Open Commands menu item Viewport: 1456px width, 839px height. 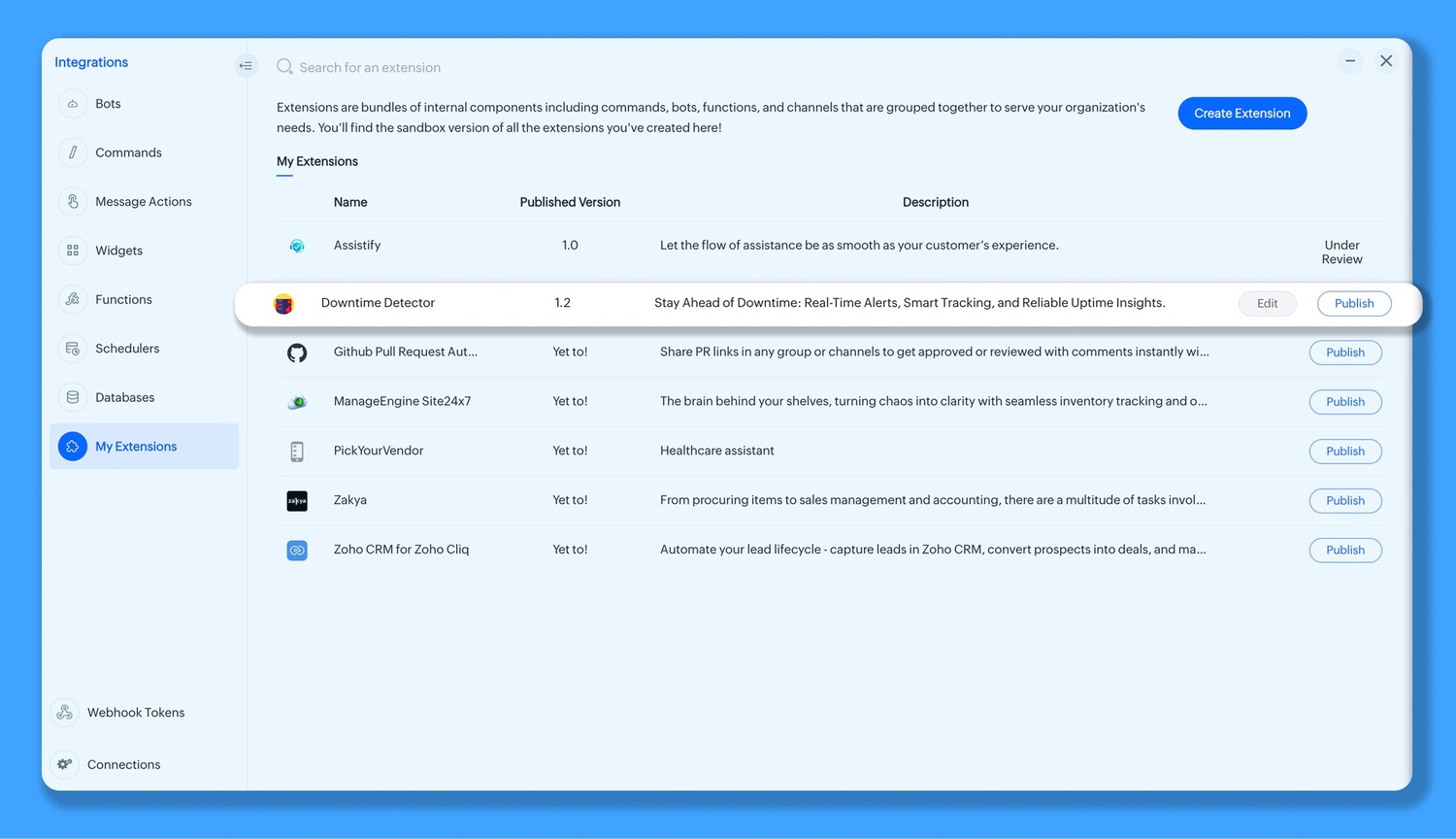pyautogui.click(x=128, y=152)
